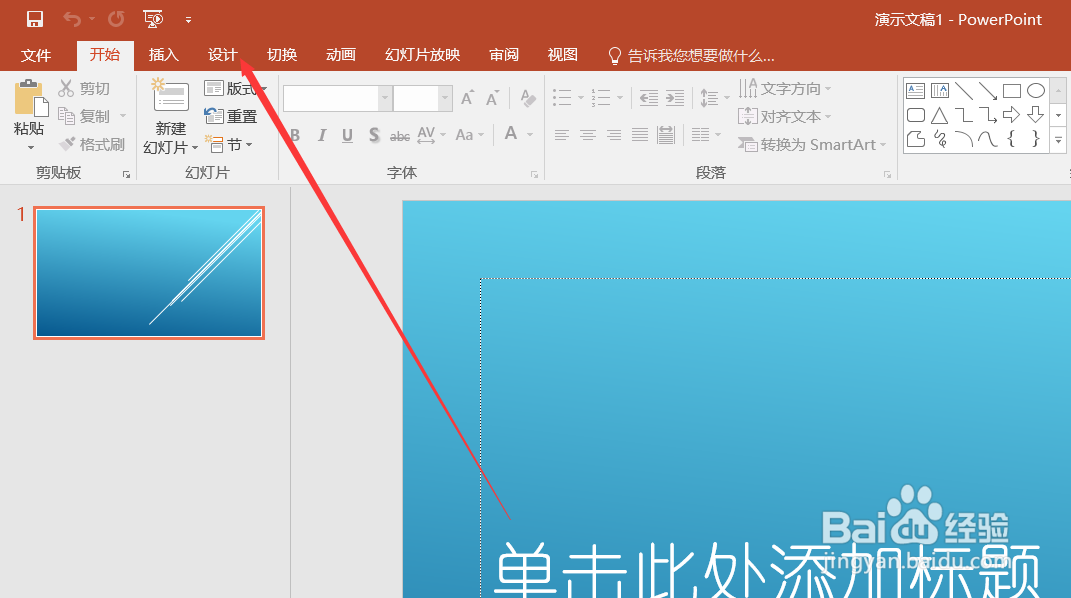Align text right icon
The height and width of the screenshot is (598, 1071).
613,135
